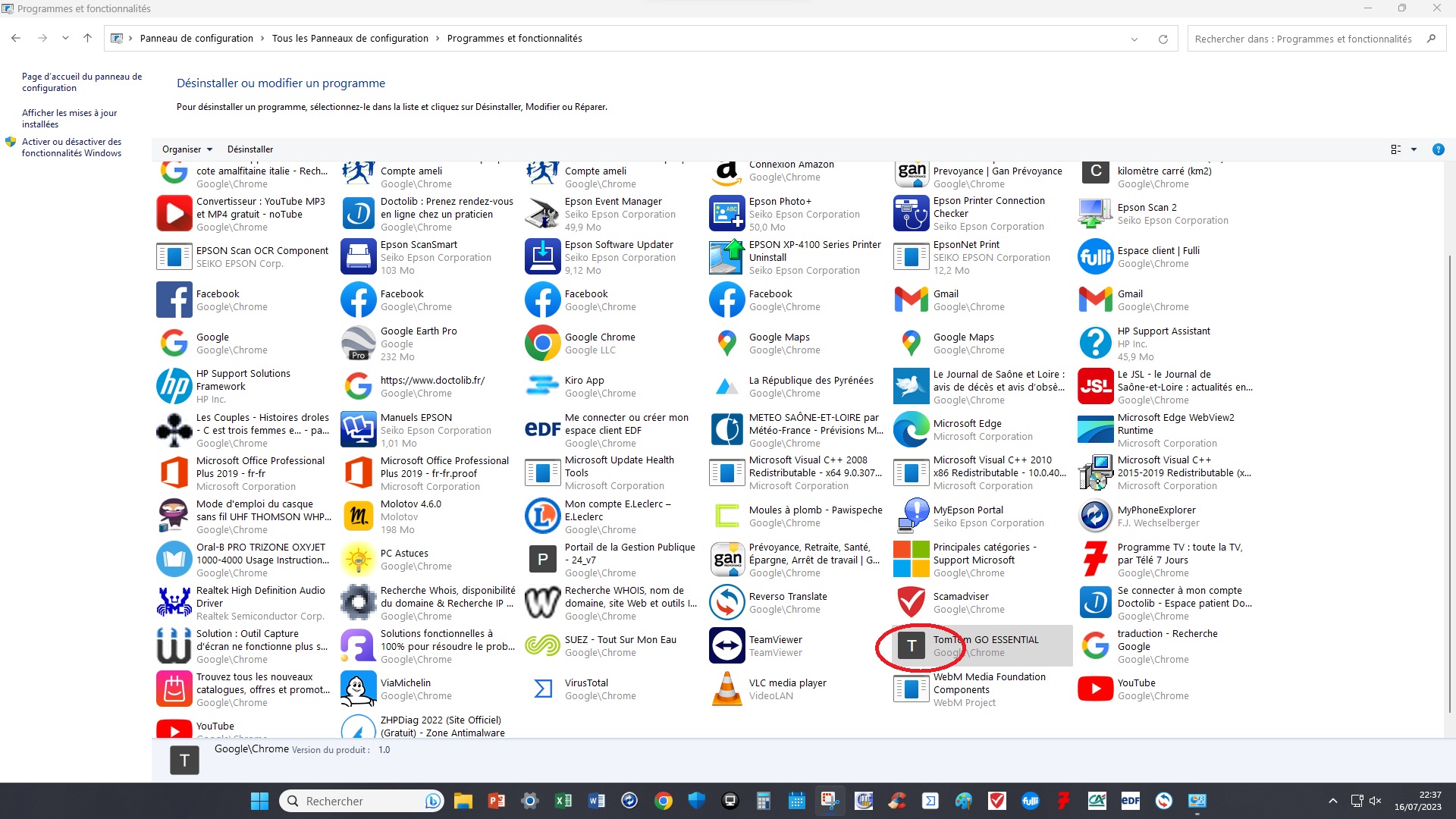Go to Tous les Panneaux de configuration breadcrumb
Image resolution: width=1456 pixels, height=819 pixels.
tap(350, 39)
